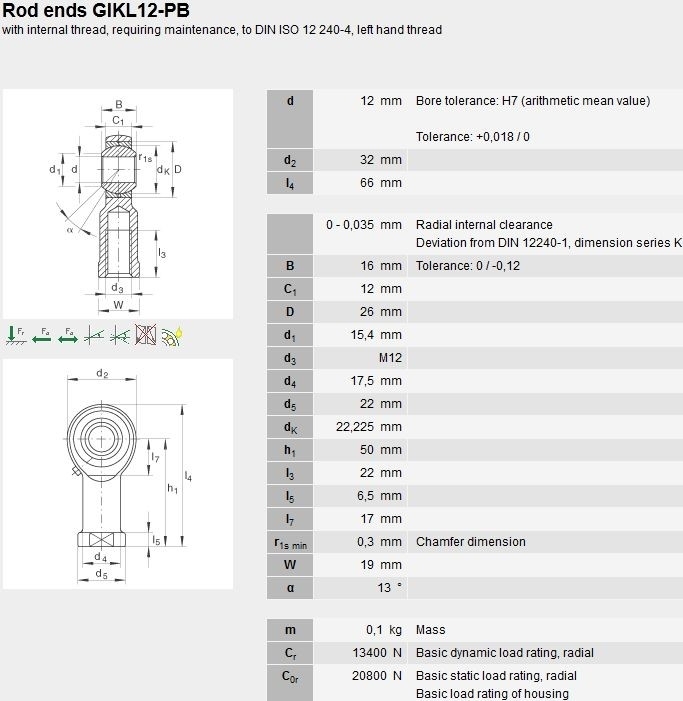Screen dimensions: 683x701
Task: Click 'Tolerance: +0,018 / 0' text
Action: point(472,137)
